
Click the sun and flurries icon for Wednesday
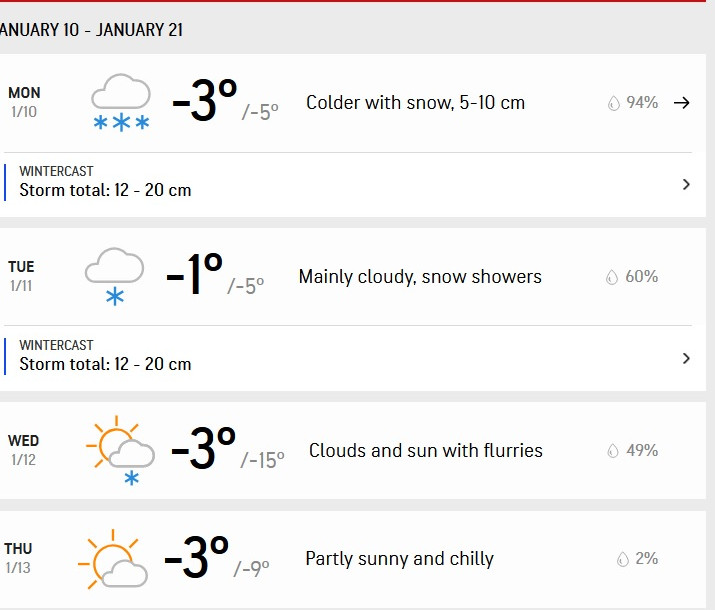(121, 450)
